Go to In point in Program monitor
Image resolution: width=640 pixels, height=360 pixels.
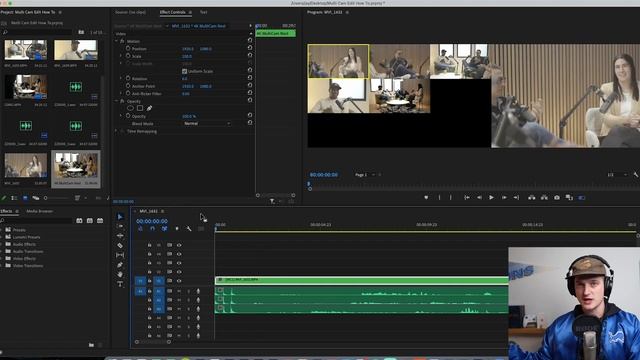point(467,198)
